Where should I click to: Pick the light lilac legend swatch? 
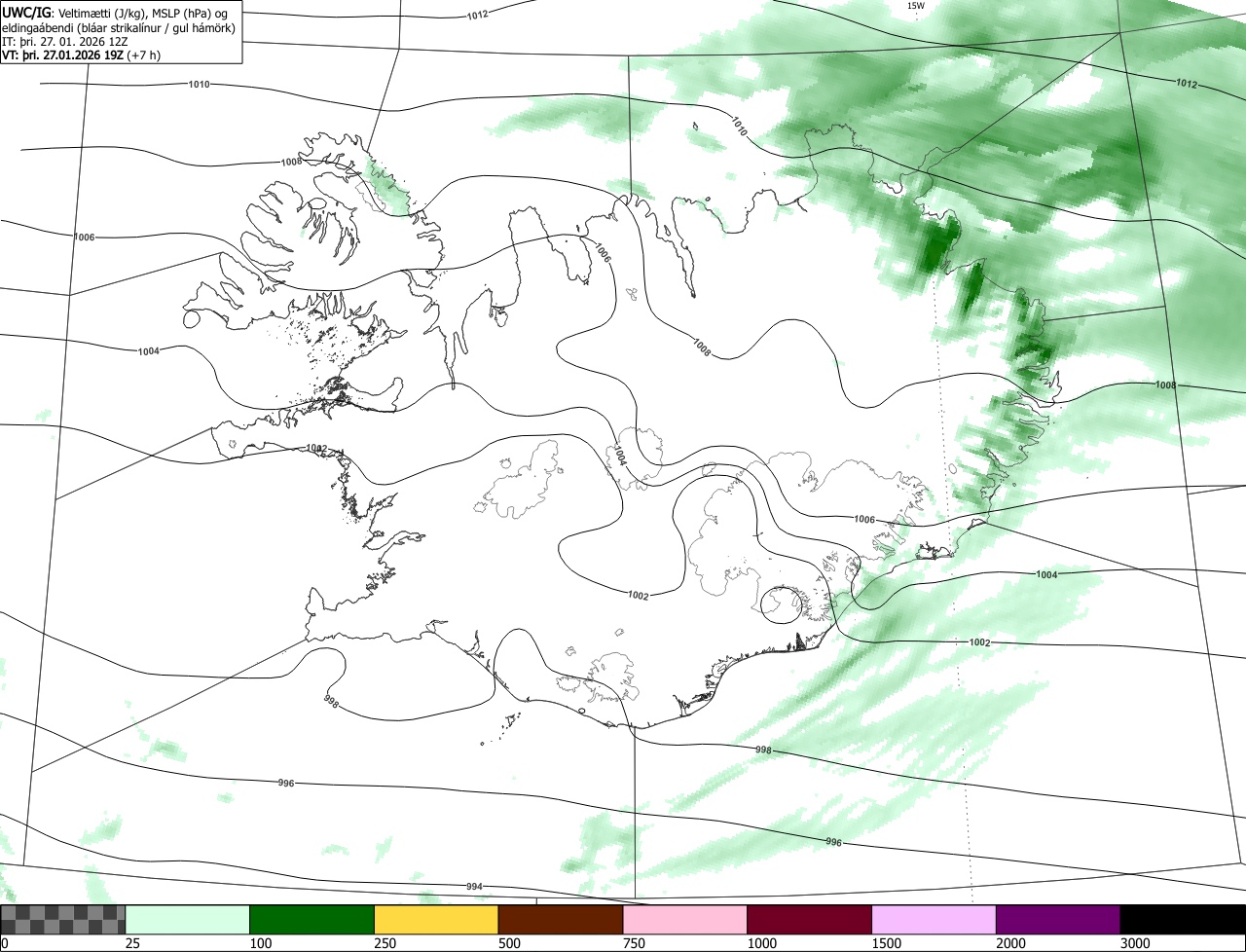tap(934, 919)
